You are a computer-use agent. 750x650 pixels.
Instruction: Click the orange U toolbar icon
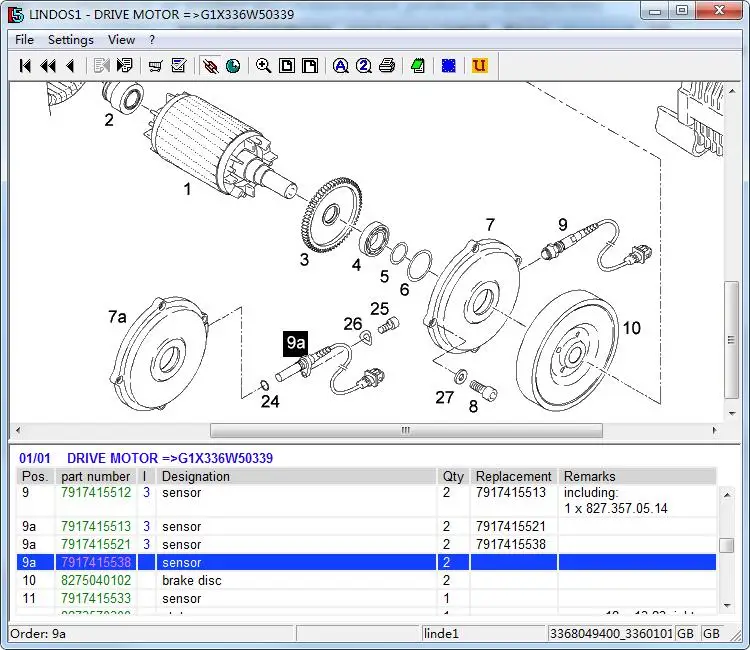pos(479,66)
